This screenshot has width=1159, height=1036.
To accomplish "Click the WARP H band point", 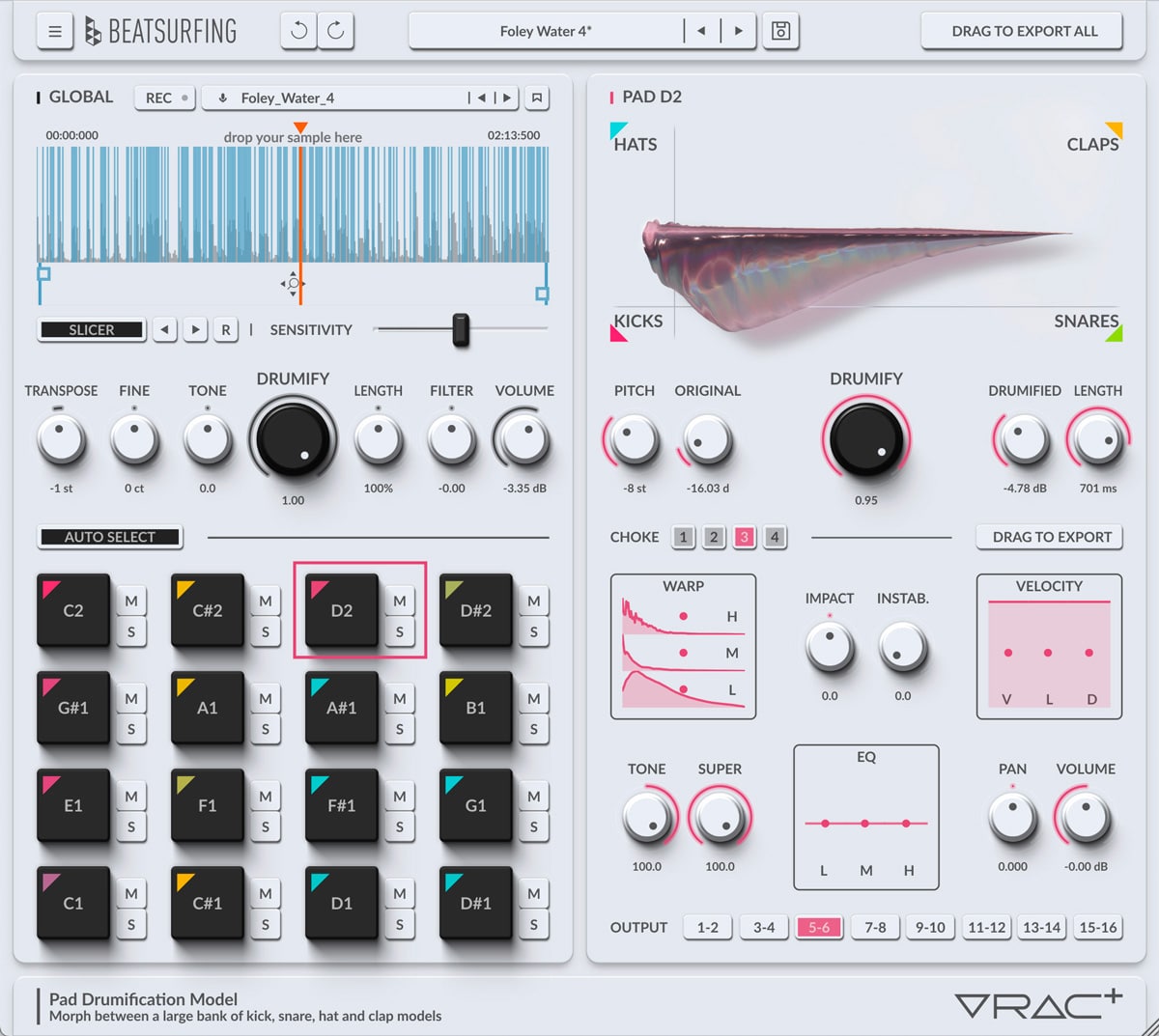I will [684, 616].
